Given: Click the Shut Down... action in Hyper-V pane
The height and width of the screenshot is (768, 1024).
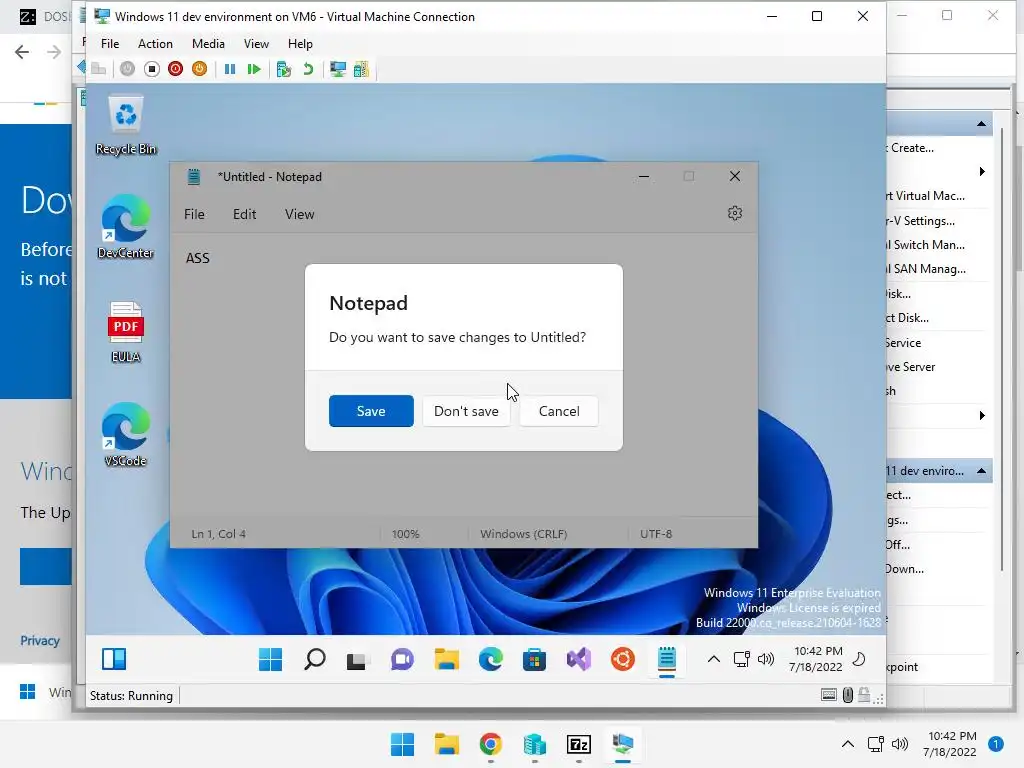Looking at the screenshot, I should click(904, 569).
